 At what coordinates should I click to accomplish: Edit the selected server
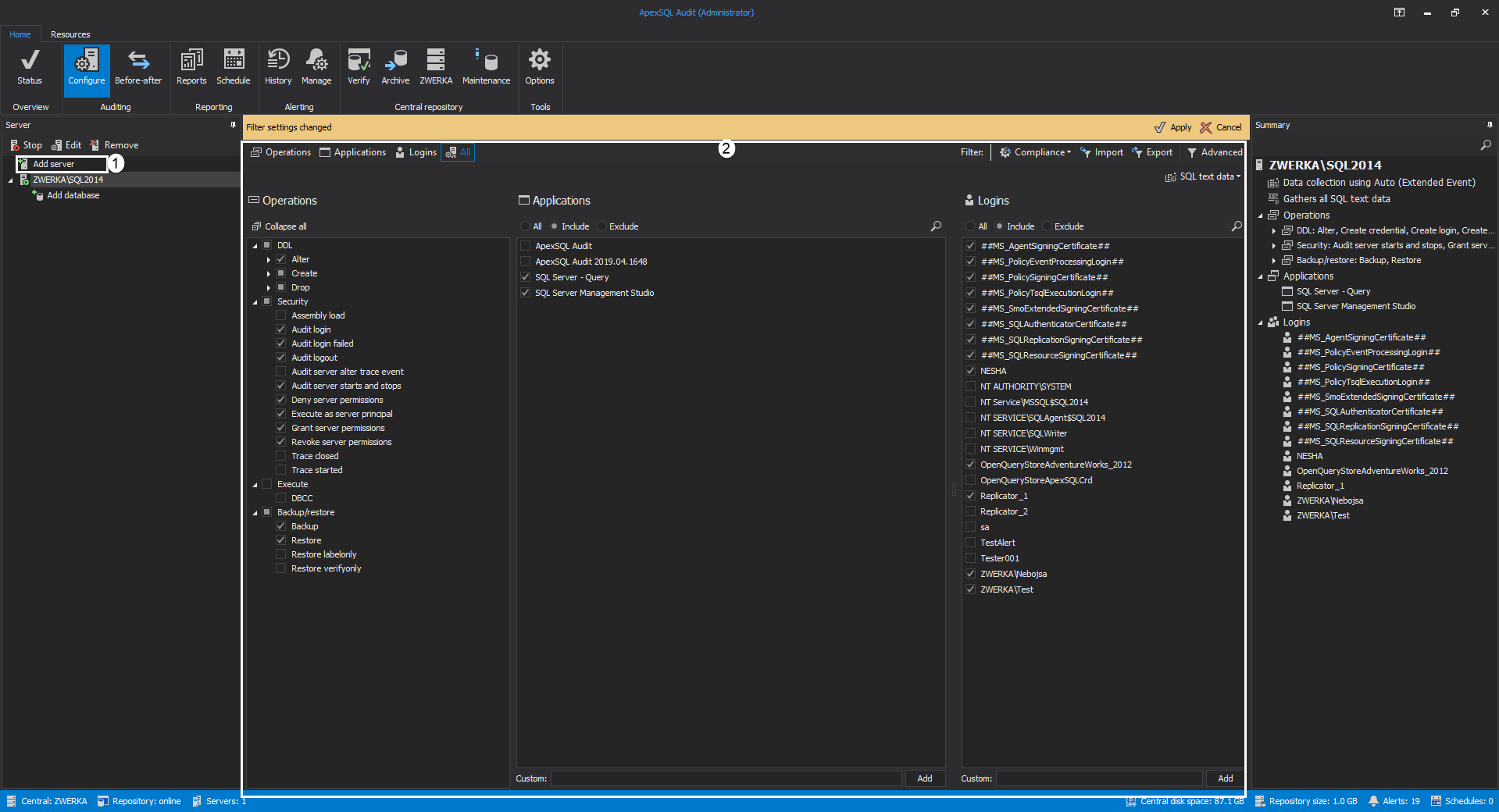[x=66, y=145]
